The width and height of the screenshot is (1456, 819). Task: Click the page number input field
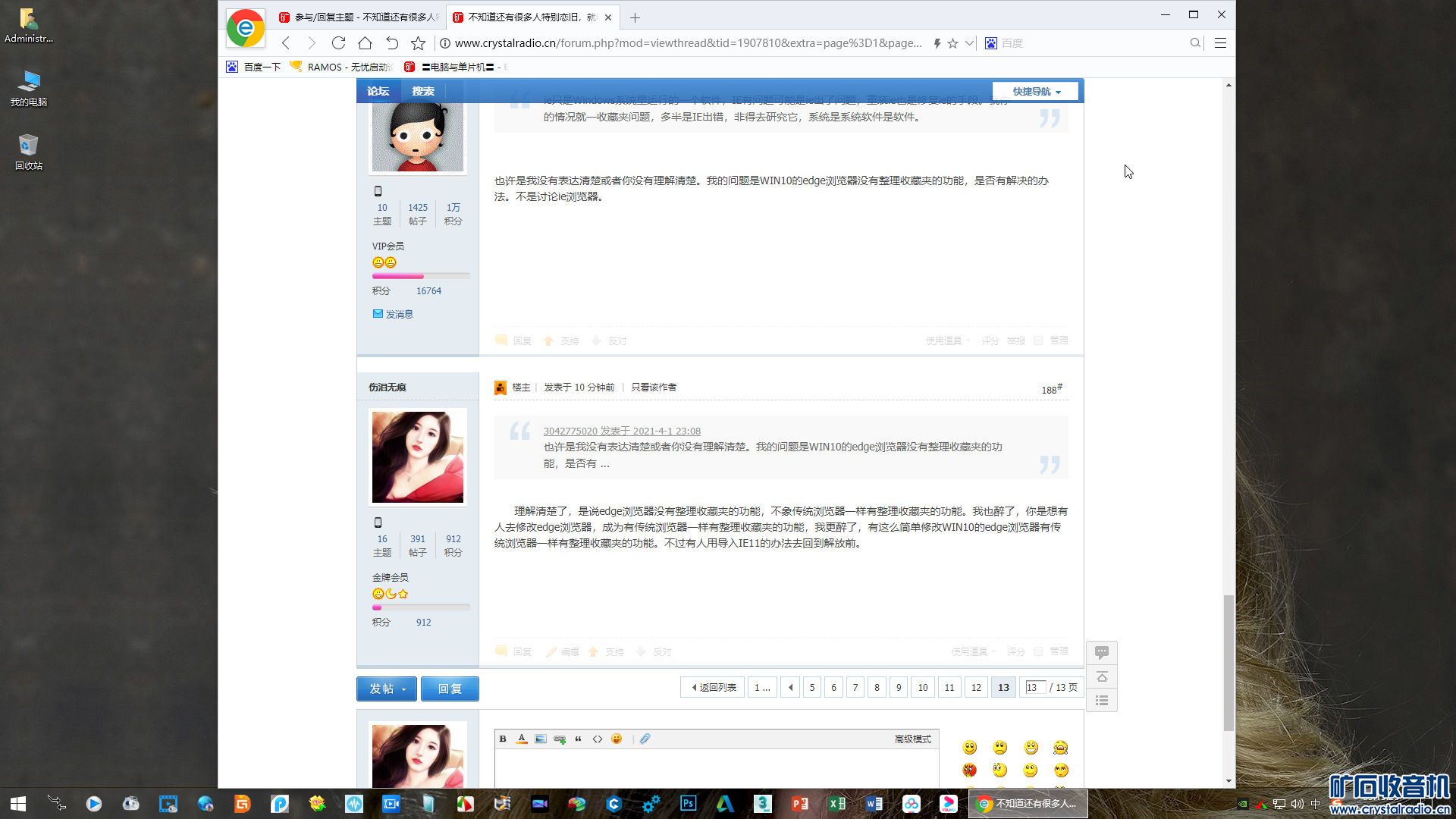point(1034,687)
